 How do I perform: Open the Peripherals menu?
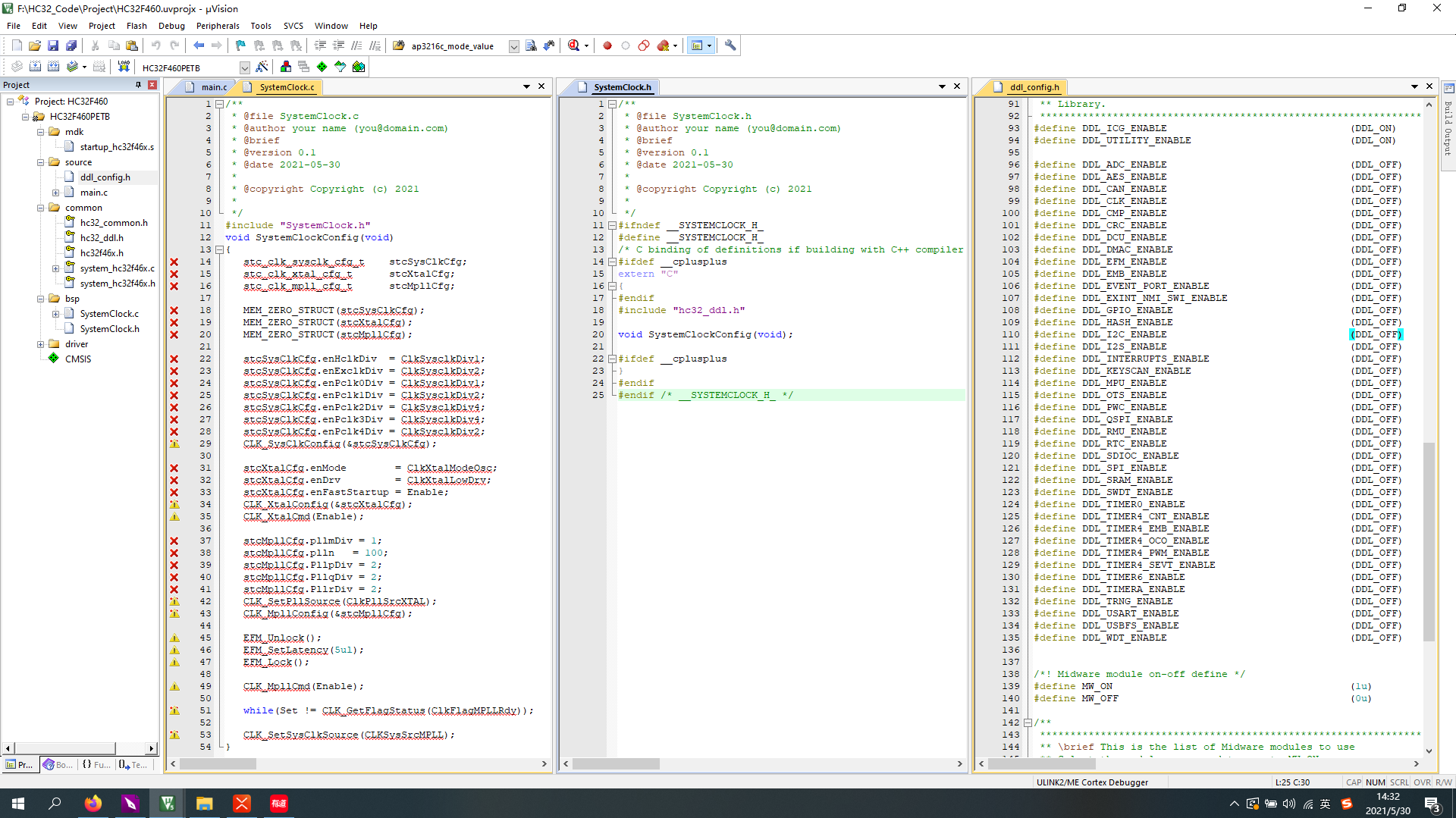[217, 26]
